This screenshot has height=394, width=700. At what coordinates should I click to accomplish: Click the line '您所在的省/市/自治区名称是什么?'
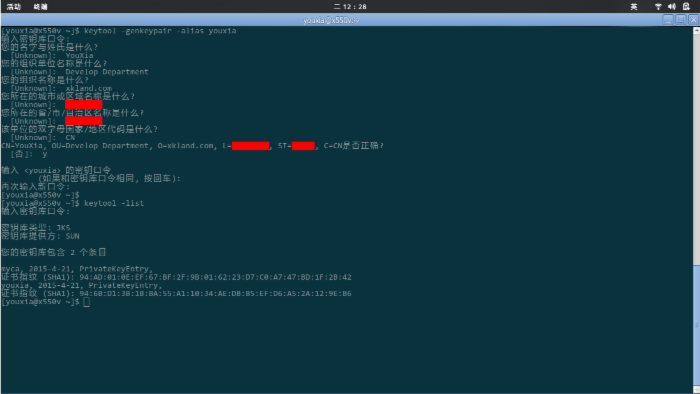pos(72,113)
